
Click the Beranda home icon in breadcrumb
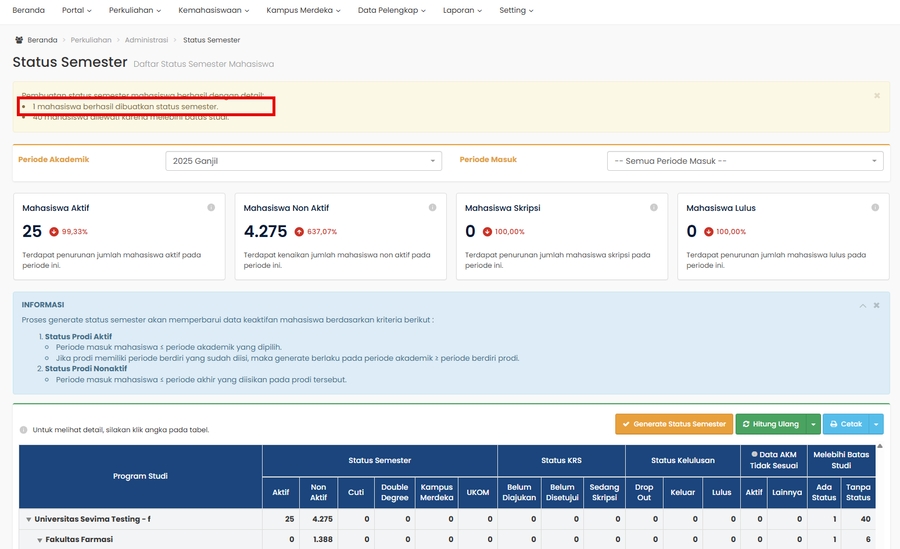[x=19, y=40]
